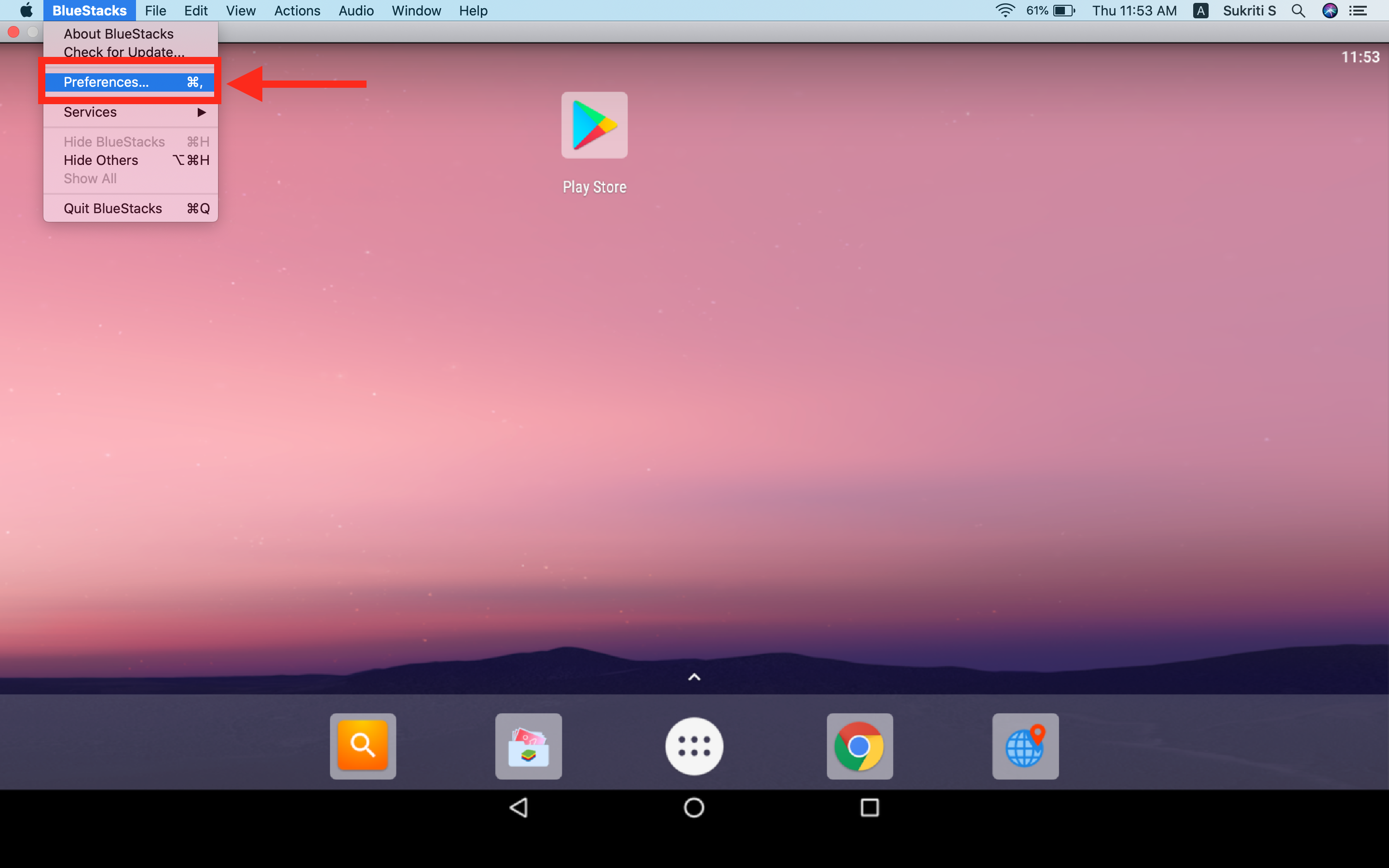Screen dimensions: 1389x868
Task: Click About BlueStacks menu entry
Action: click(x=117, y=34)
